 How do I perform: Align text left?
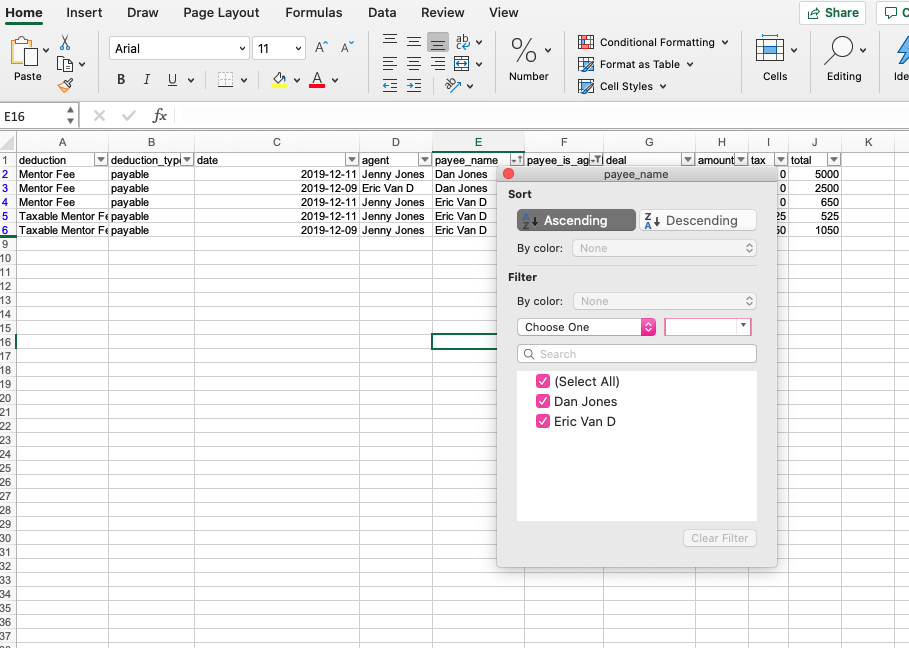(x=390, y=64)
